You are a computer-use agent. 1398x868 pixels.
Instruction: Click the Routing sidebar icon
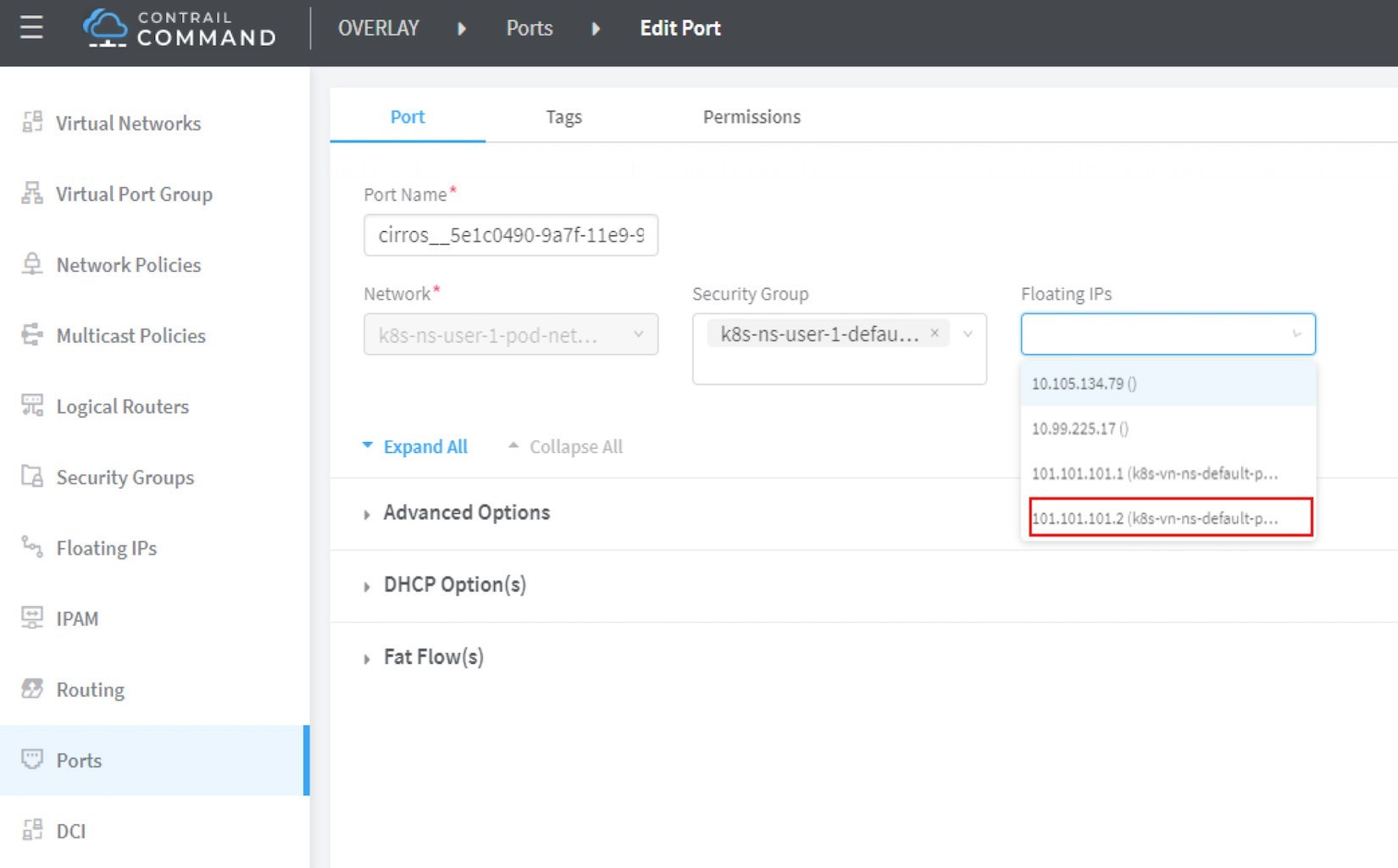[32, 689]
